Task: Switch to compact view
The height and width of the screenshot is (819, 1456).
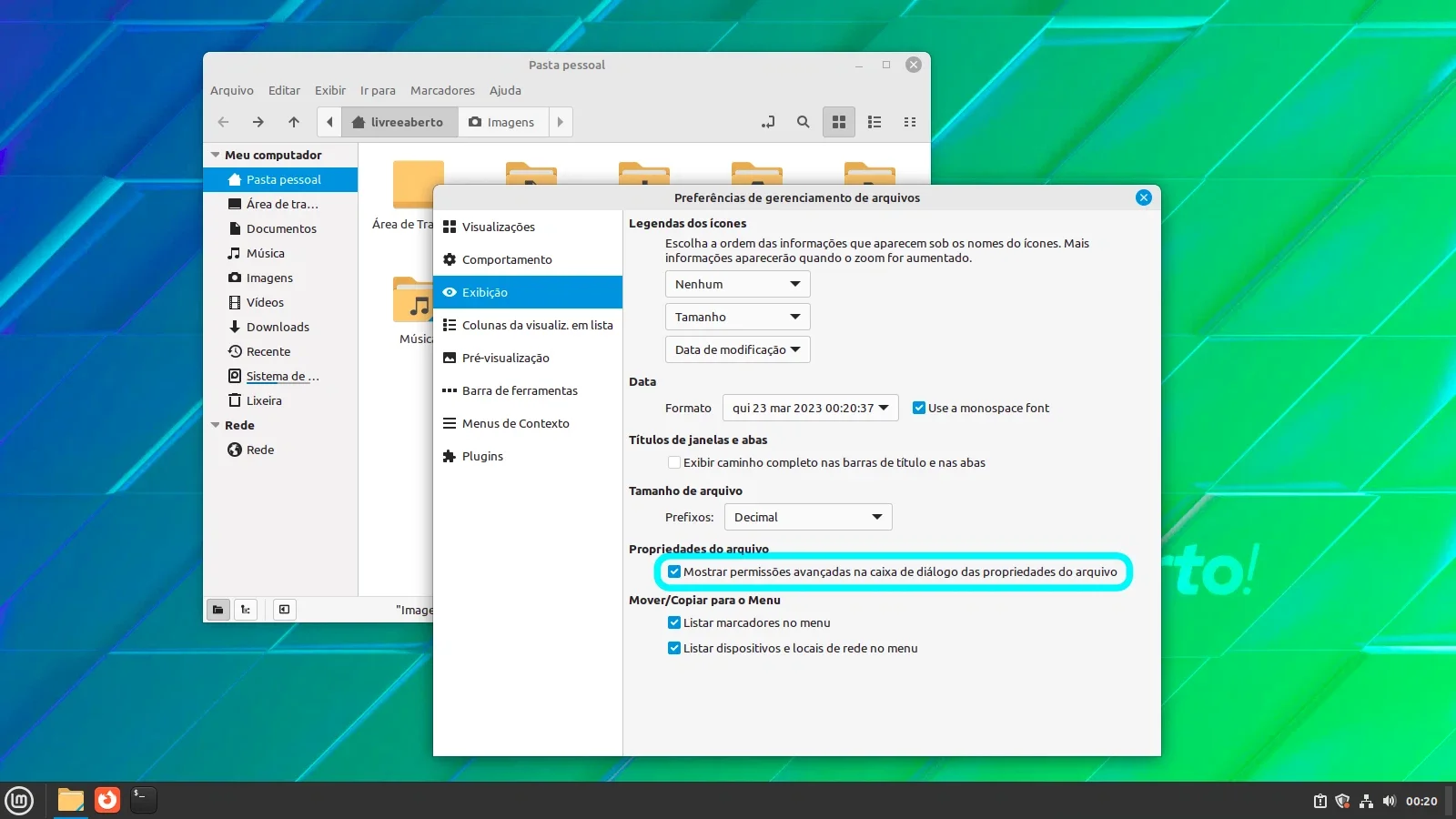Action: 910,122
